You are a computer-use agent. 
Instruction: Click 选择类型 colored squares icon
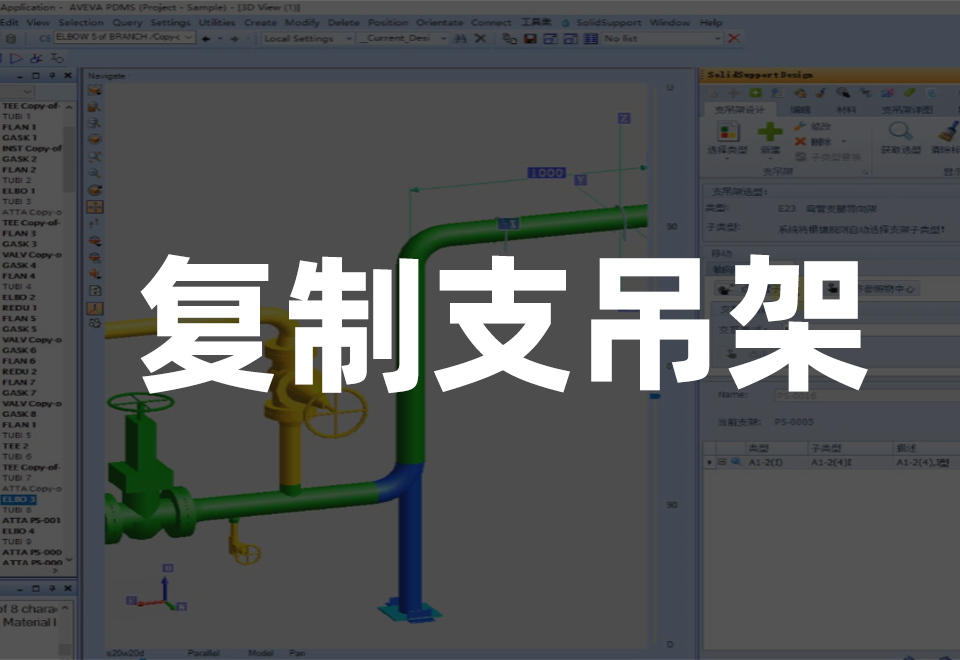click(727, 131)
